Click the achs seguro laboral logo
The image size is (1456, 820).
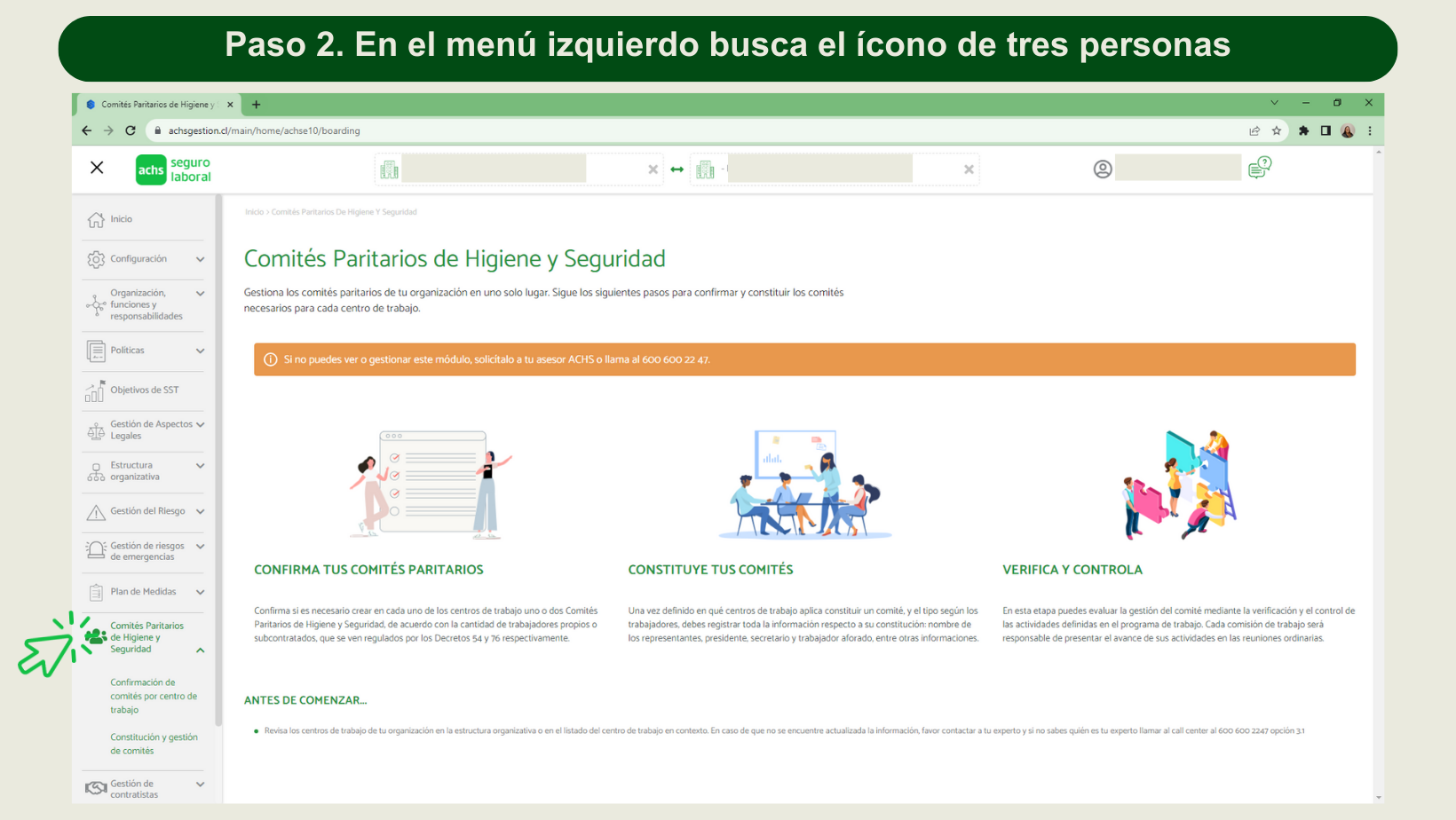click(x=174, y=170)
